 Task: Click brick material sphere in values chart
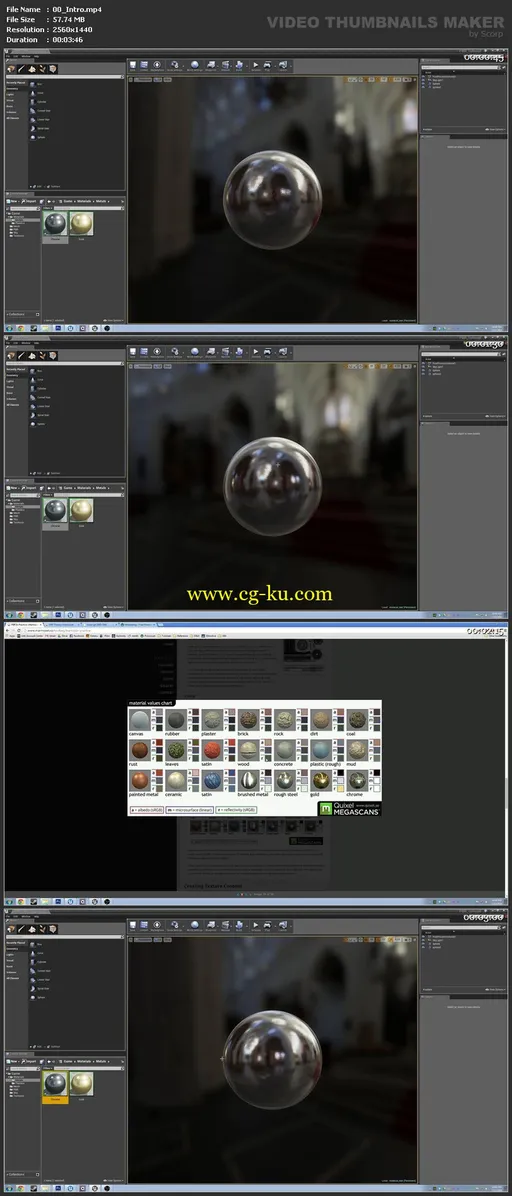coord(248,720)
